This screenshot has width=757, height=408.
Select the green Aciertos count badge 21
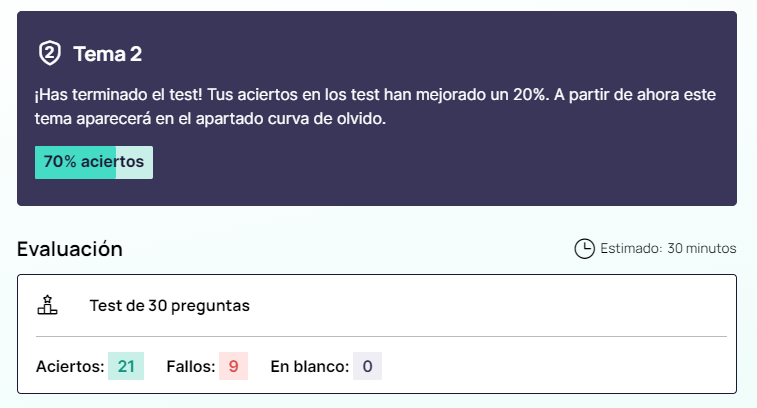126,367
